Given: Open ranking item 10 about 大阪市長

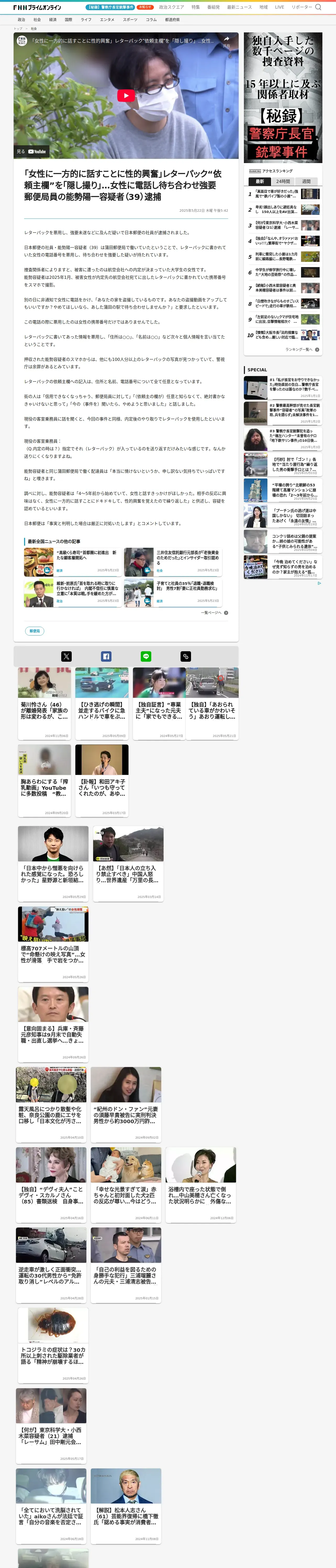Looking at the screenshot, I should click(283, 335).
